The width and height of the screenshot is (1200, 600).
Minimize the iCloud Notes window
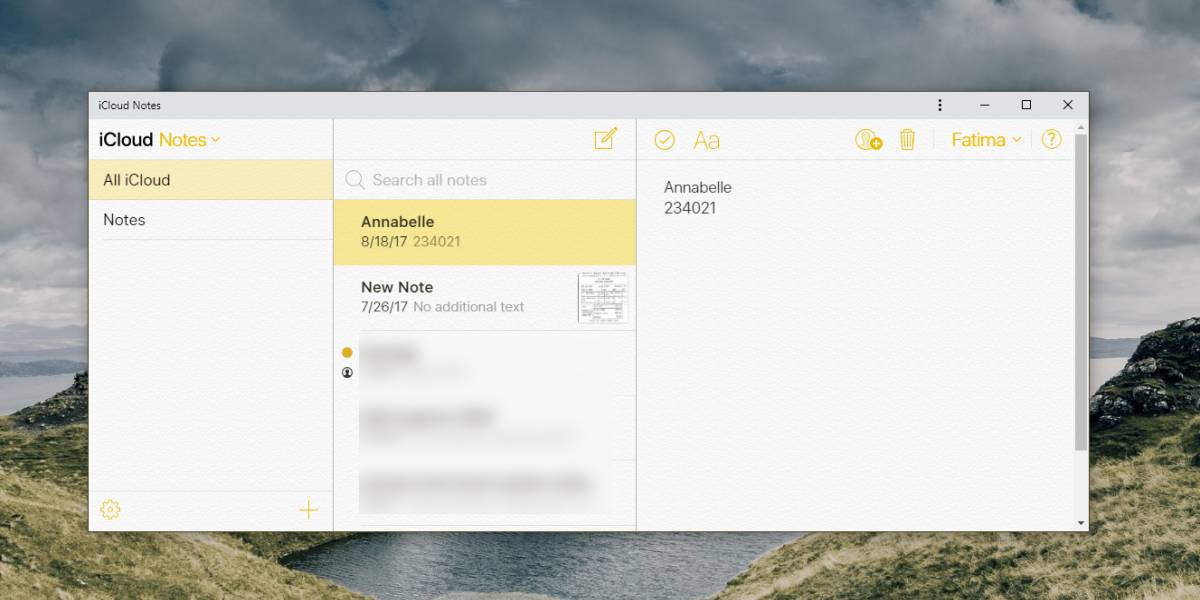985,105
